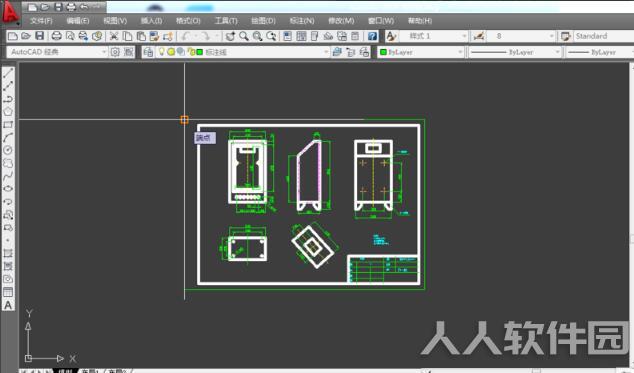Viewport: 634px width, 373px height.
Task: Expand the AutoCAD 经典 workspace dropdown
Action: coord(57,52)
